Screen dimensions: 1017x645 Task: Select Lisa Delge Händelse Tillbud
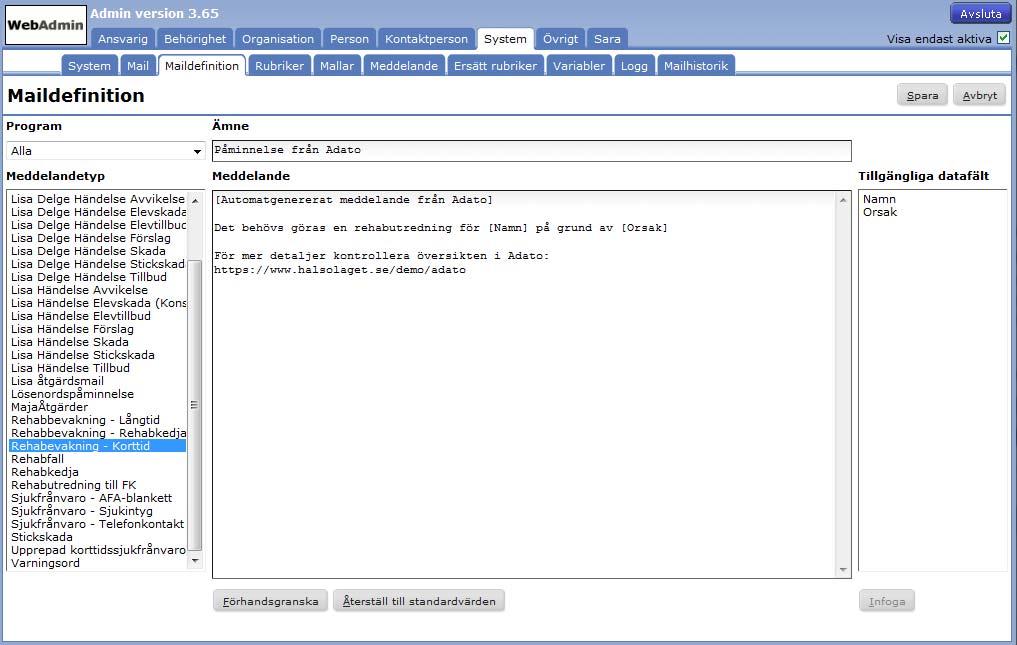click(x=98, y=277)
